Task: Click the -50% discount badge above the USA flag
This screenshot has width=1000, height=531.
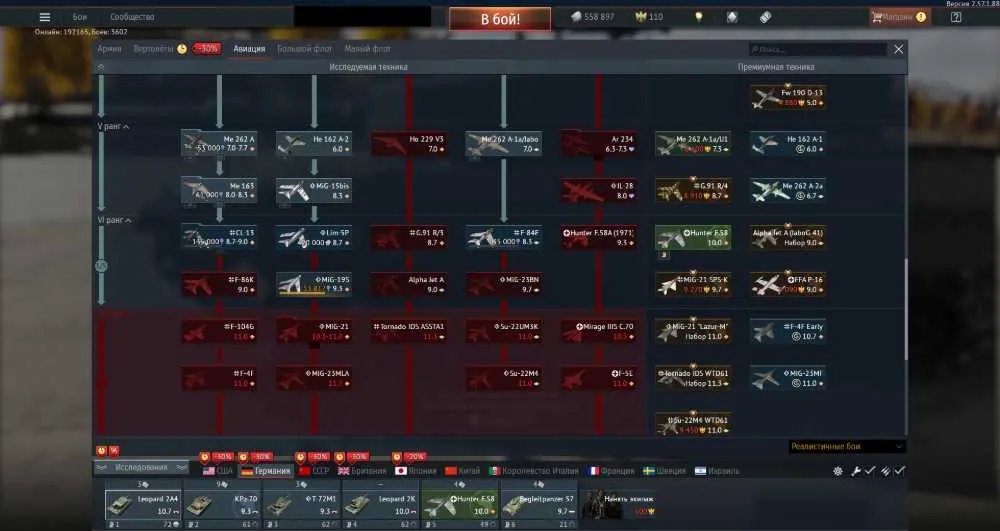Action: tap(222, 457)
